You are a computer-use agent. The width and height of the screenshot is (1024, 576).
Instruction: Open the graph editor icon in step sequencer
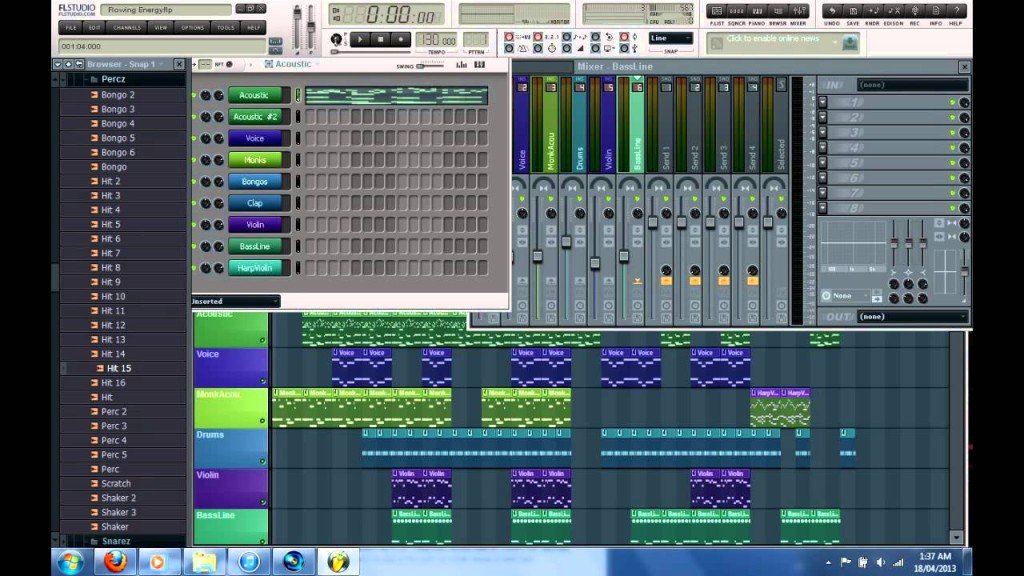click(462, 65)
